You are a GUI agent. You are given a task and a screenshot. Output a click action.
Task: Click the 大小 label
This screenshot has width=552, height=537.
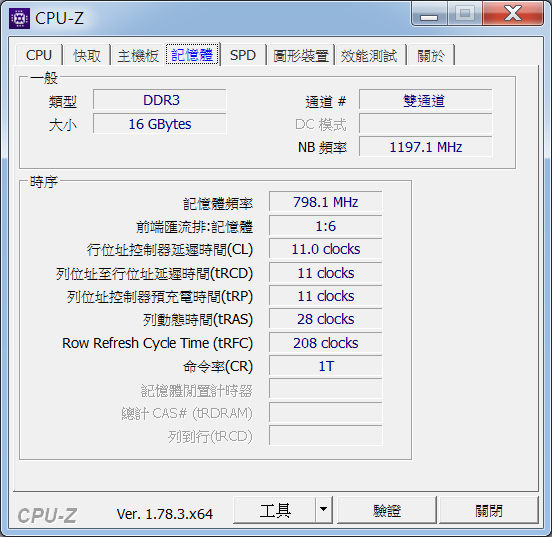tap(62, 125)
